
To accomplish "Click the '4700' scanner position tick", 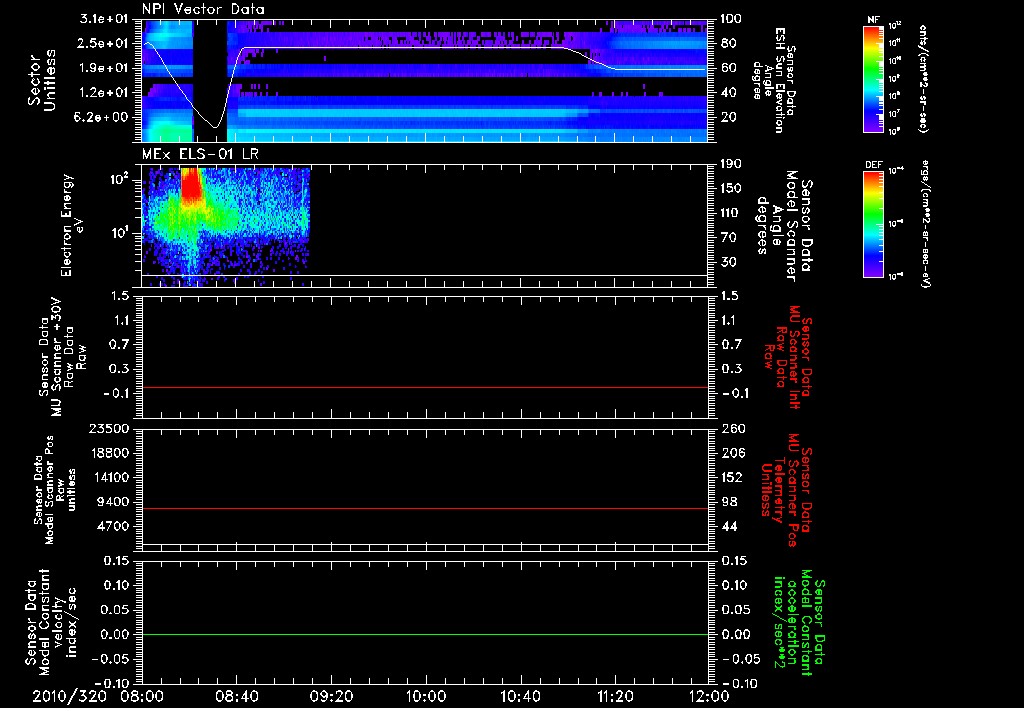I will click(x=113, y=526).
